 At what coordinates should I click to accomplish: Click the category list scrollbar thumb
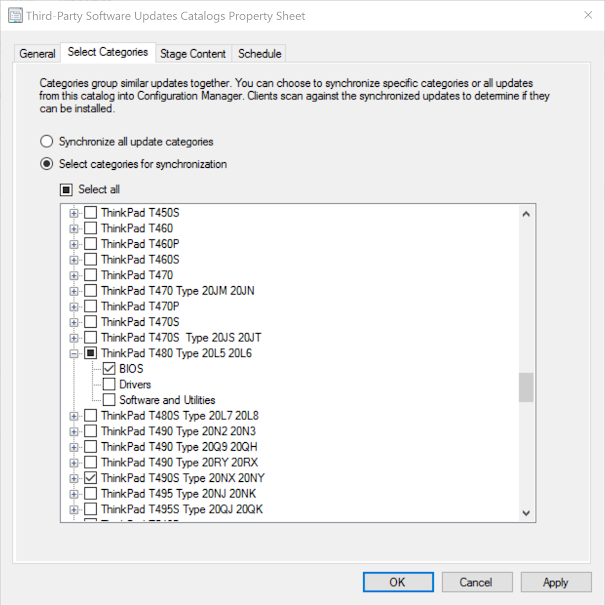pos(526,387)
